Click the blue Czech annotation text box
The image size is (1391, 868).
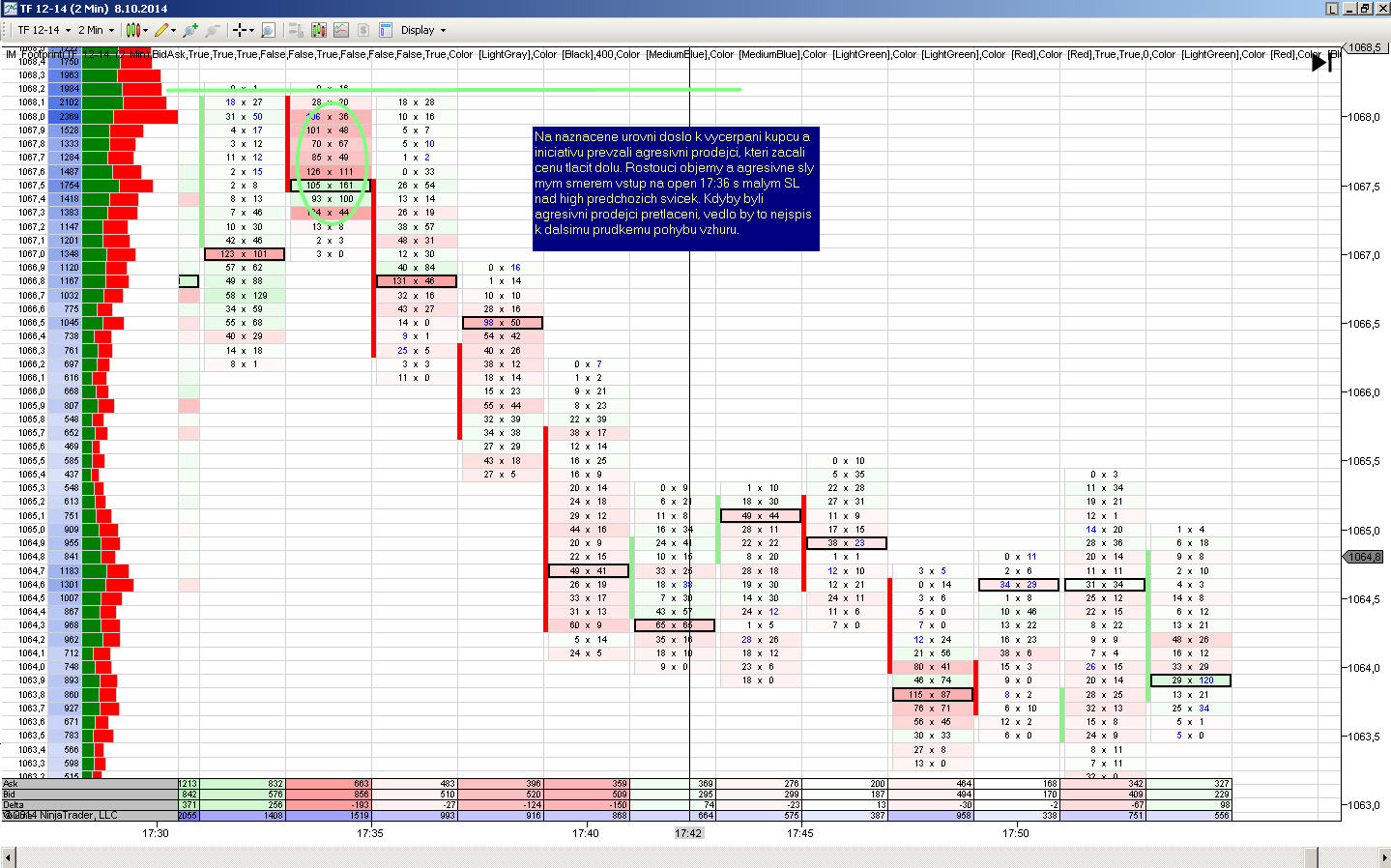pos(676,188)
